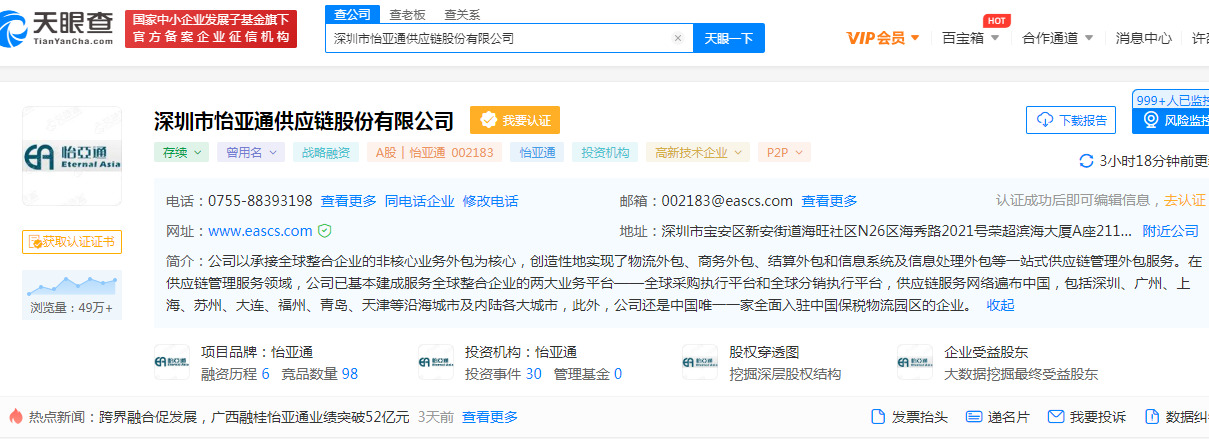
Task: Click the refresh icon next to 3小时18分钟前
Action: click(x=1087, y=161)
